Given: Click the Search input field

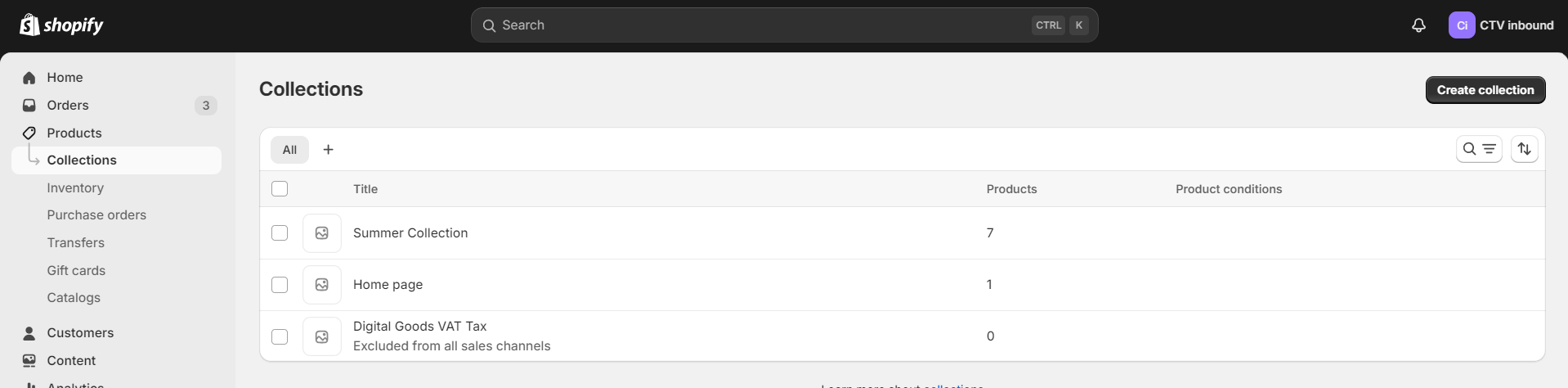Looking at the screenshot, I should [x=760, y=25].
